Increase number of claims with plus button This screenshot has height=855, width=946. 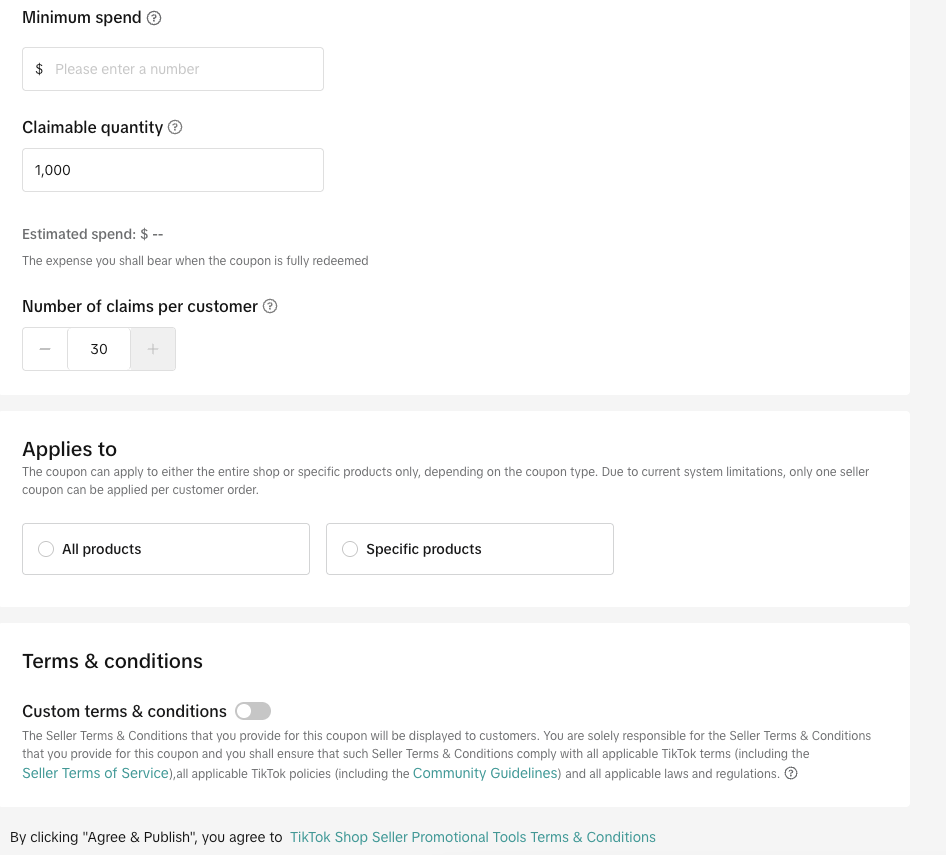click(153, 349)
